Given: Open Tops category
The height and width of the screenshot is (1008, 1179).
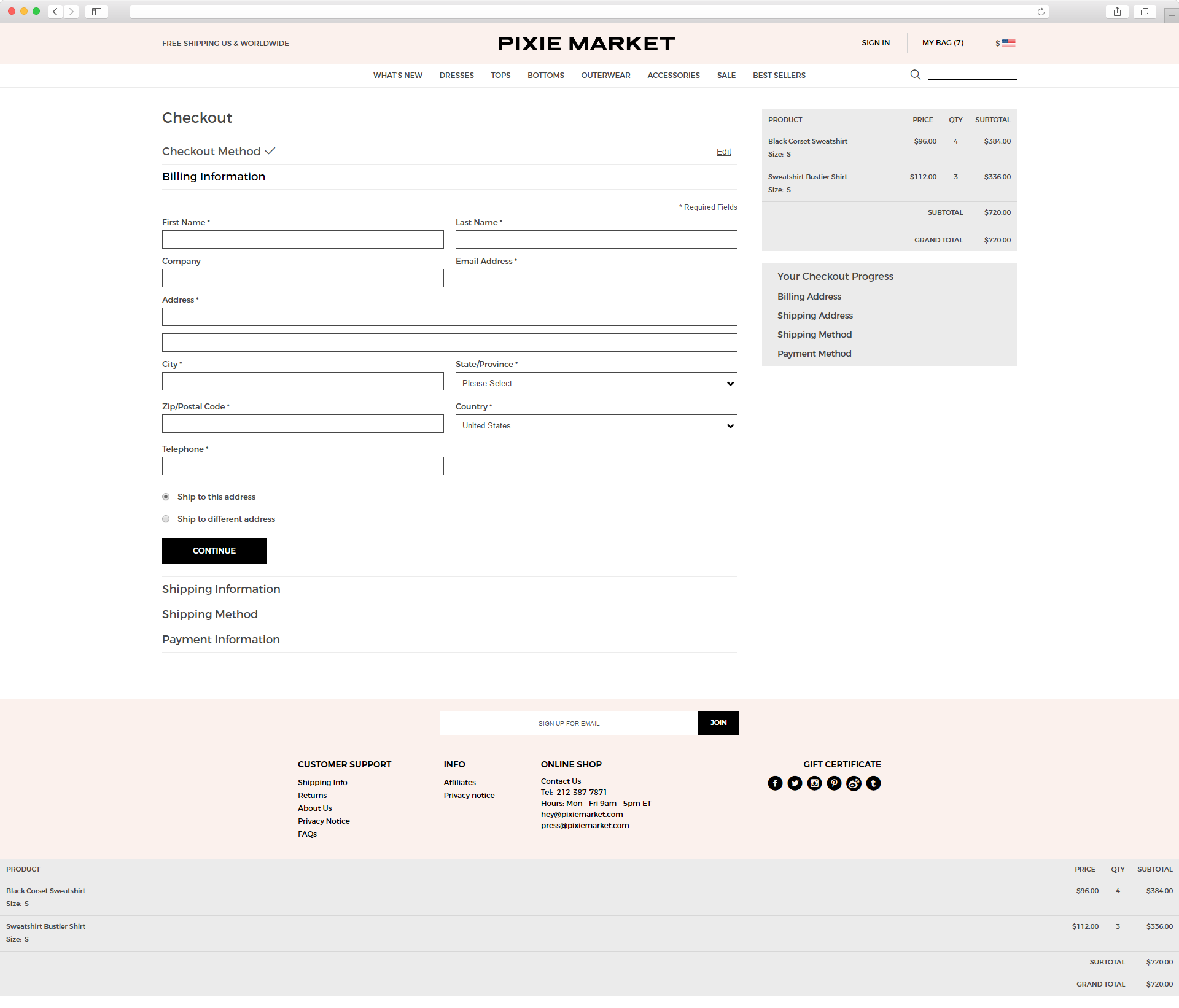Looking at the screenshot, I should 500,76.
